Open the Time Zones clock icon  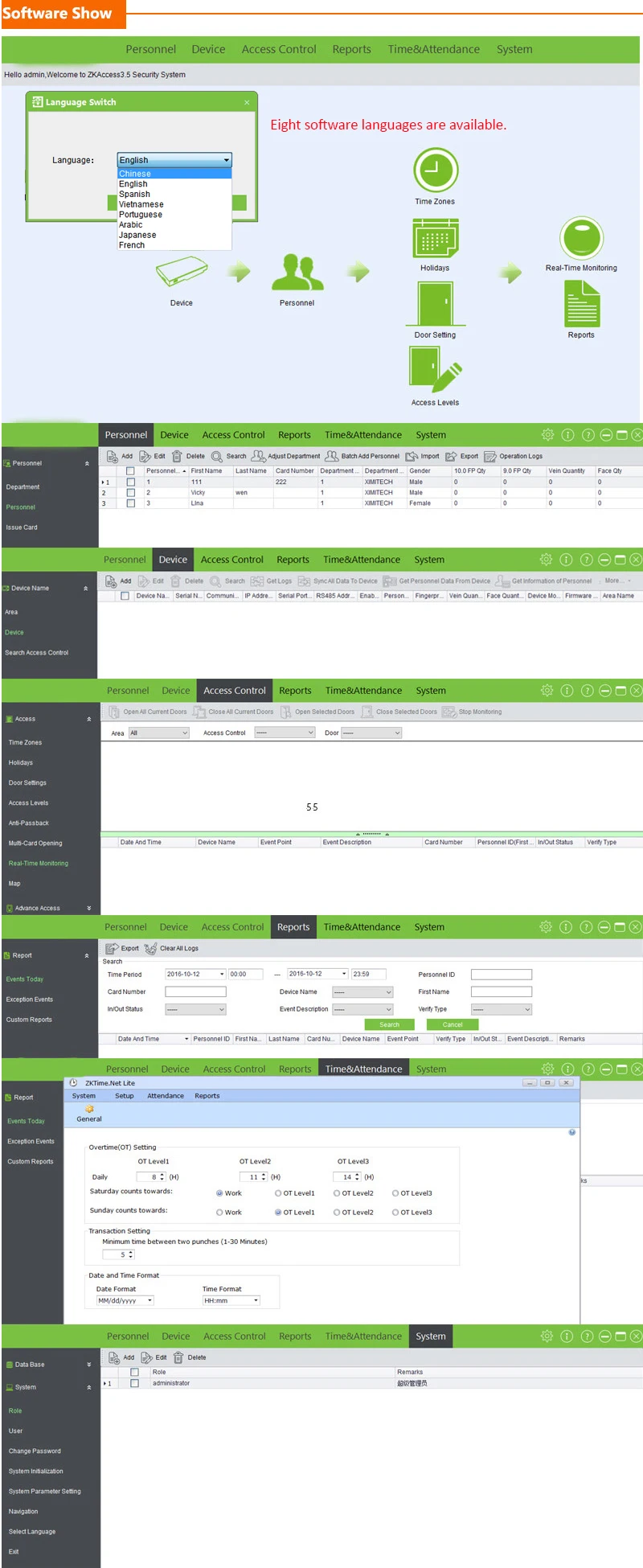(x=435, y=170)
